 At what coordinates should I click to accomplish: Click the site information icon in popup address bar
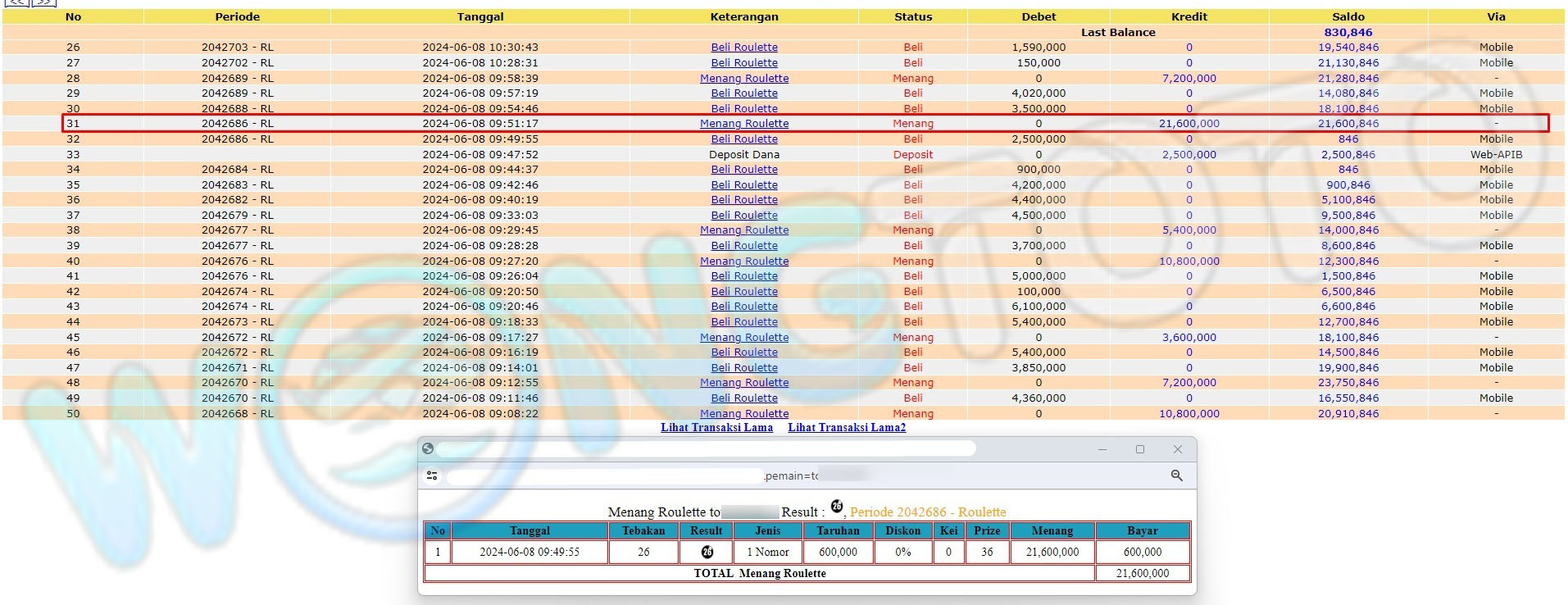click(x=432, y=475)
